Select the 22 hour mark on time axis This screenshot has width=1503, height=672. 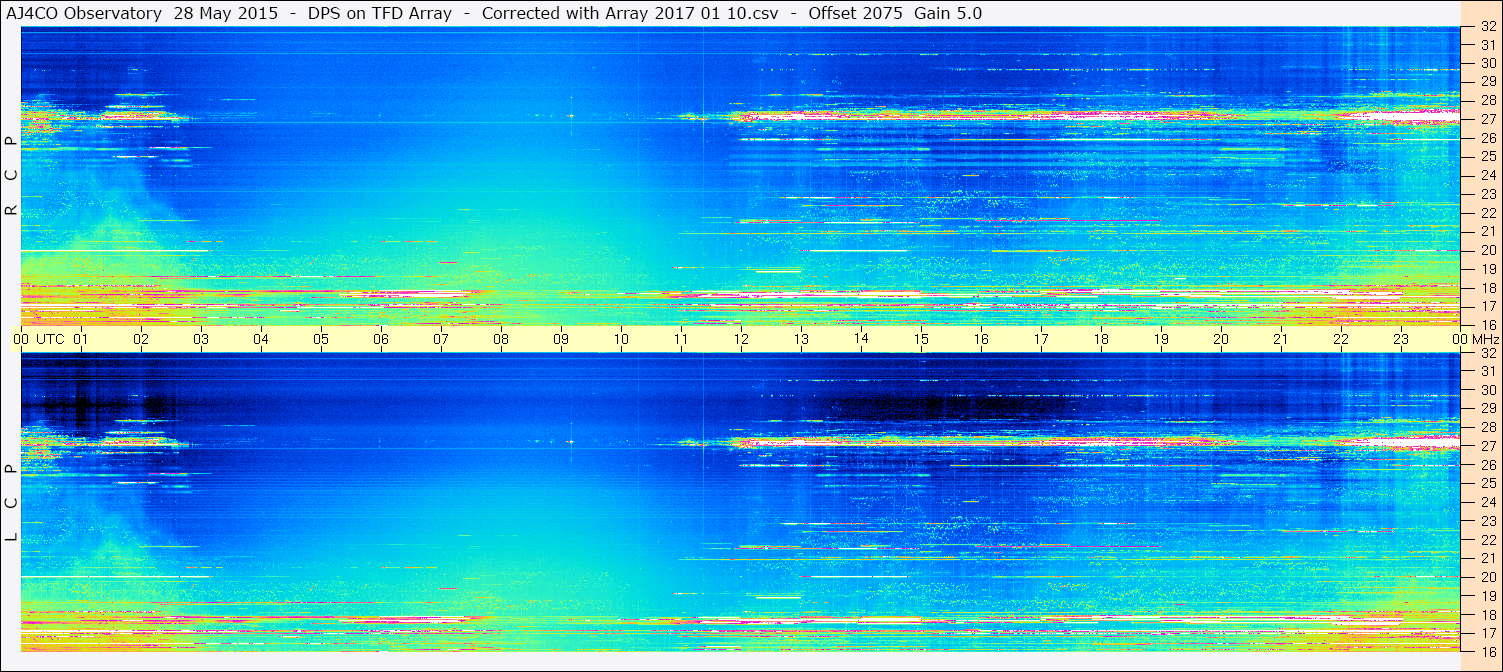[x=1341, y=340]
